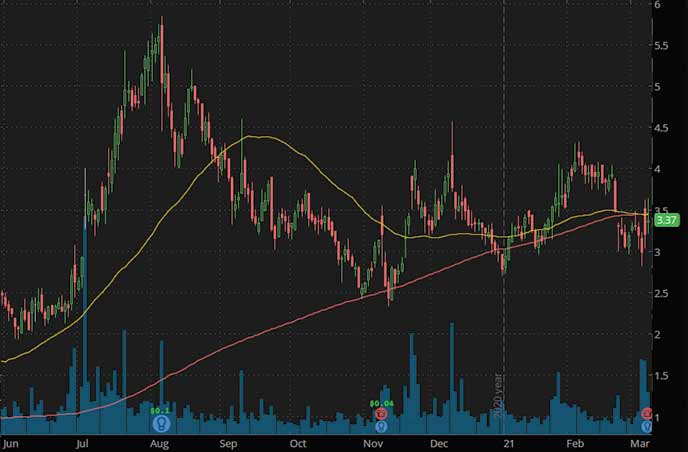Click the Jul label on the time axis
Image resolution: width=688 pixels, height=452 pixels.
point(82,444)
